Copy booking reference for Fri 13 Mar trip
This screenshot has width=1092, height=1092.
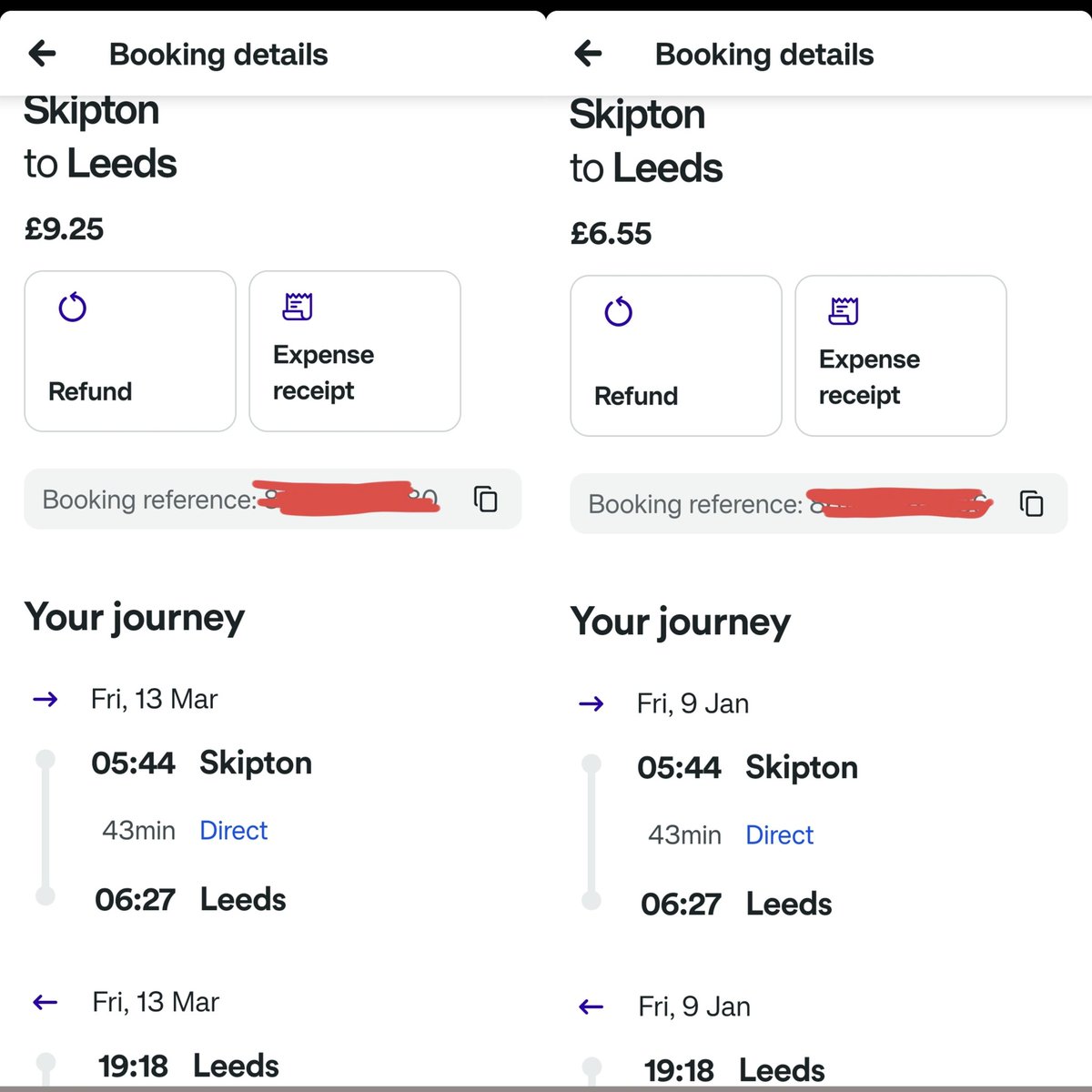pyautogui.click(x=486, y=499)
